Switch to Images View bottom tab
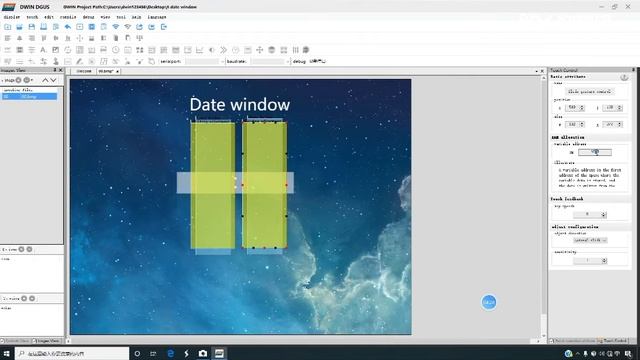Viewport: 640px width, 360px height. [x=47, y=341]
